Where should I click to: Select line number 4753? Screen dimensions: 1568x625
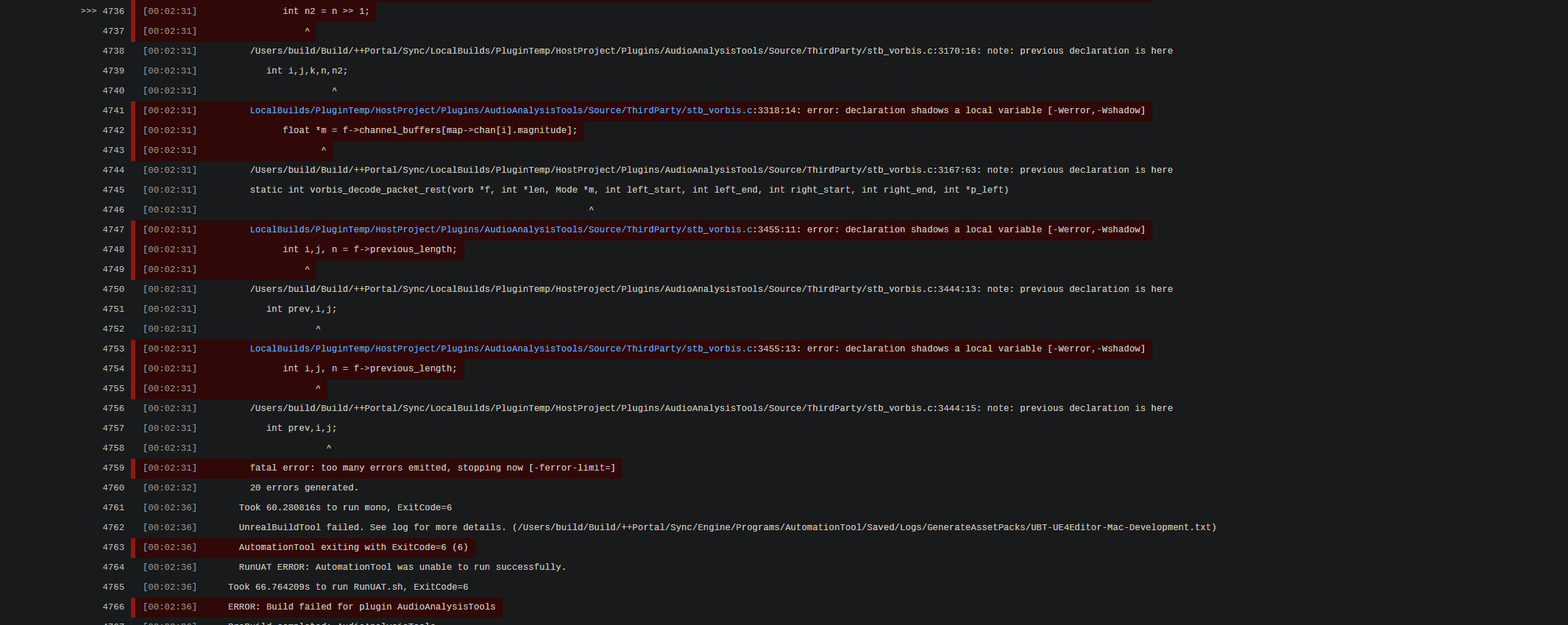[x=113, y=349]
